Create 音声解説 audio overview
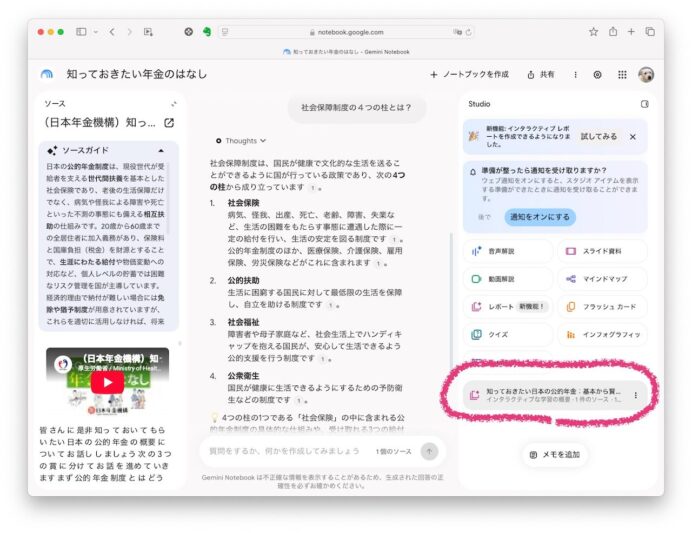Screen dimensions: 692x533 pyautogui.click(x=508, y=251)
